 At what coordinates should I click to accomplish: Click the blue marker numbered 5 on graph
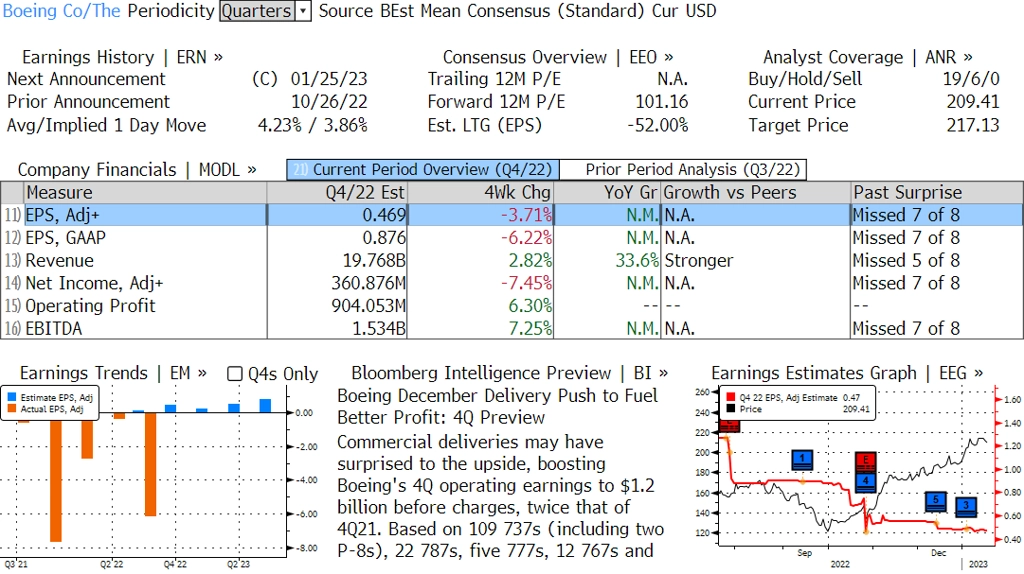pos(936,502)
